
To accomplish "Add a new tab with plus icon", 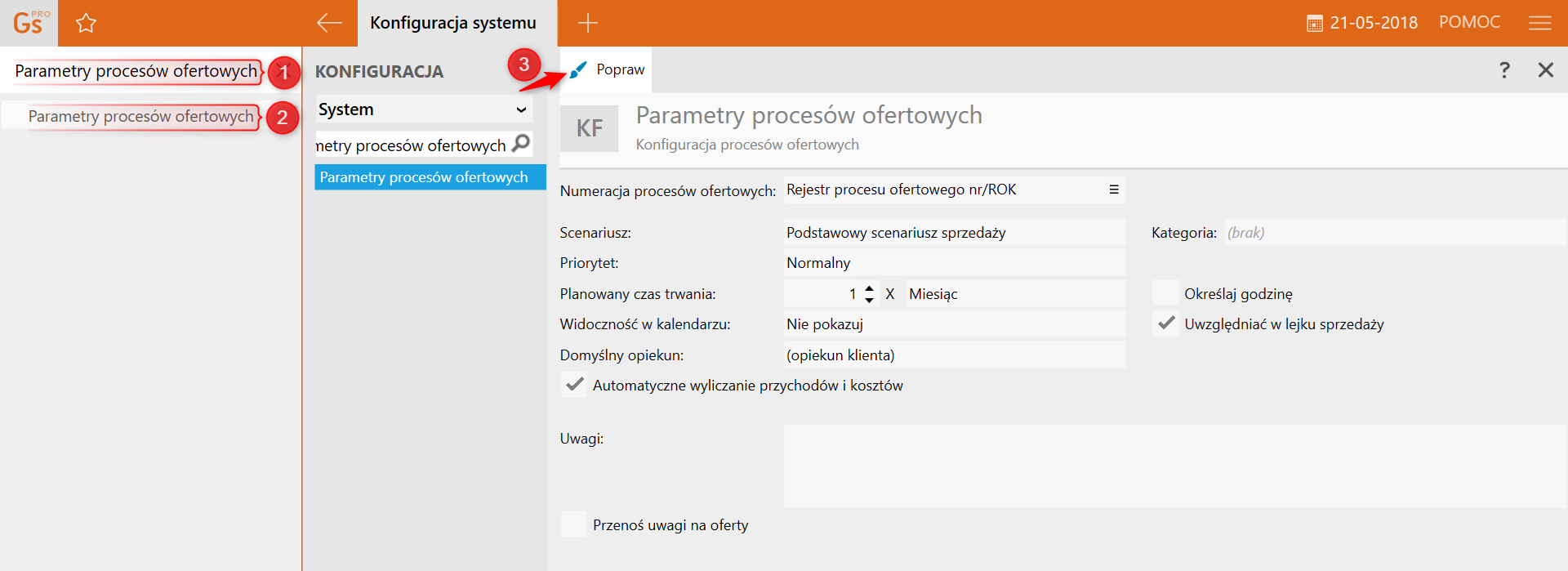I will click(x=588, y=23).
